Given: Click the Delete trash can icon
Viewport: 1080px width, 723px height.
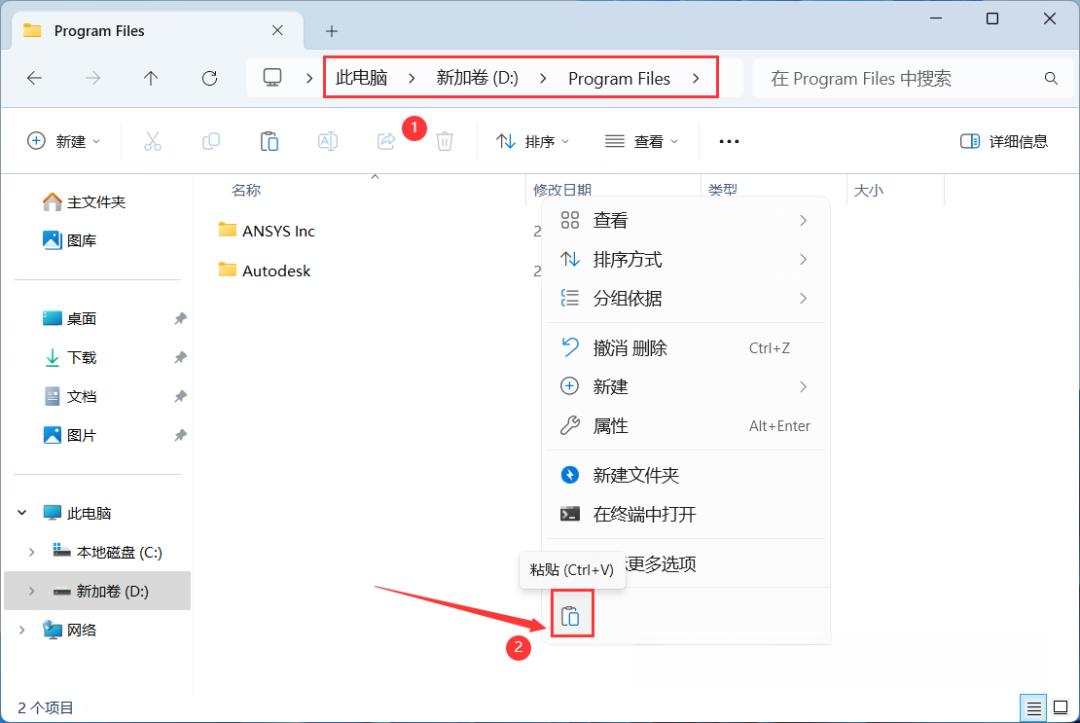Looking at the screenshot, I should (444, 141).
